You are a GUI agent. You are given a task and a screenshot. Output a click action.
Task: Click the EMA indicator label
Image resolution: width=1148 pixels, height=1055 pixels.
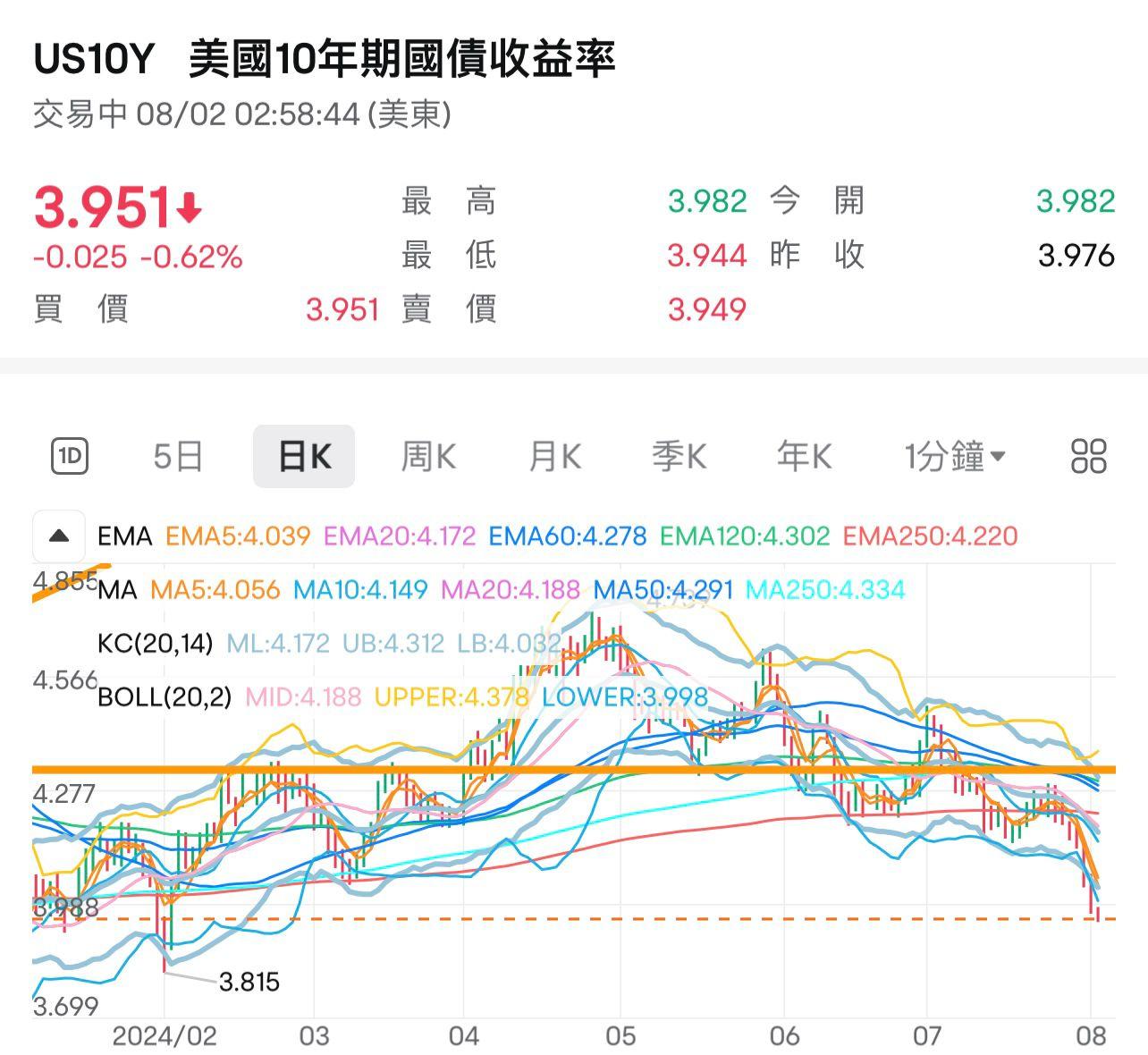[x=125, y=536]
